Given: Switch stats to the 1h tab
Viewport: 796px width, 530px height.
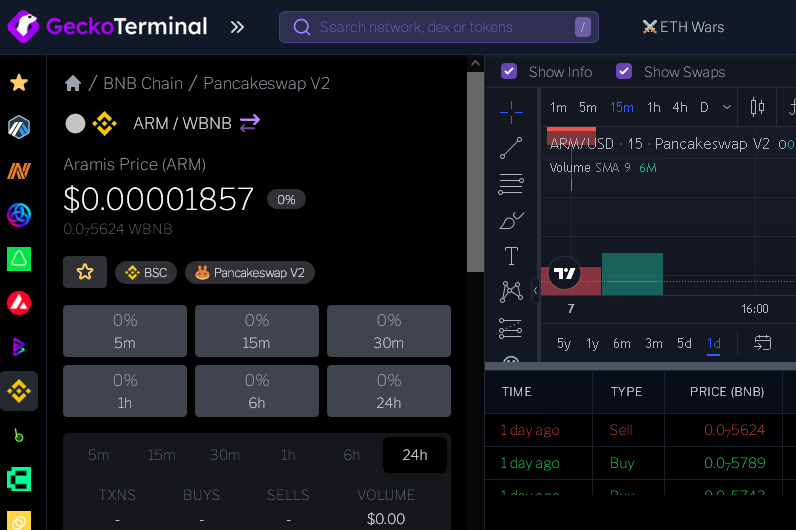Looking at the screenshot, I should click(288, 455).
